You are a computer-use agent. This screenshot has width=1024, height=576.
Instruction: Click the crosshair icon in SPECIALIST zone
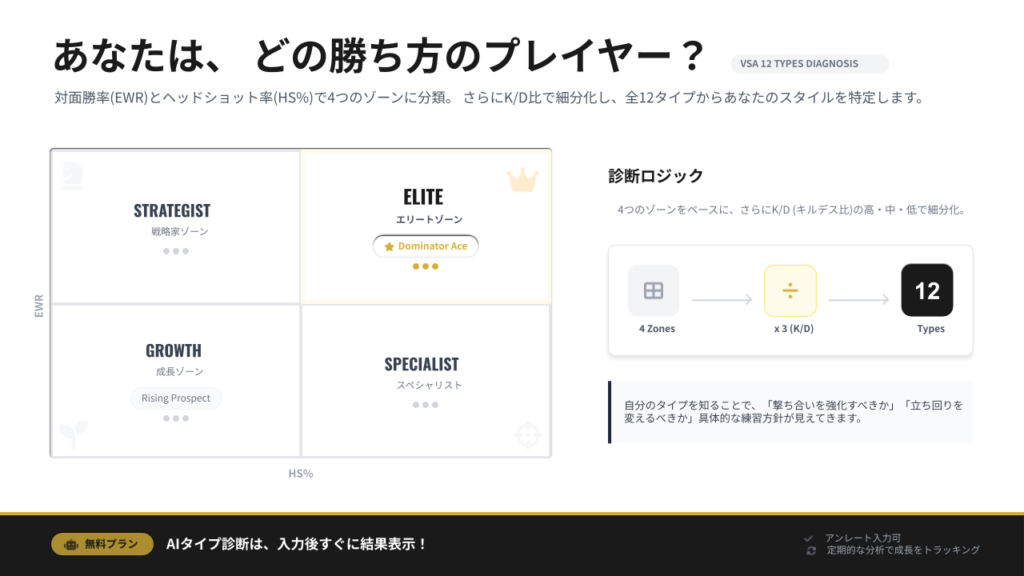pyautogui.click(x=527, y=436)
